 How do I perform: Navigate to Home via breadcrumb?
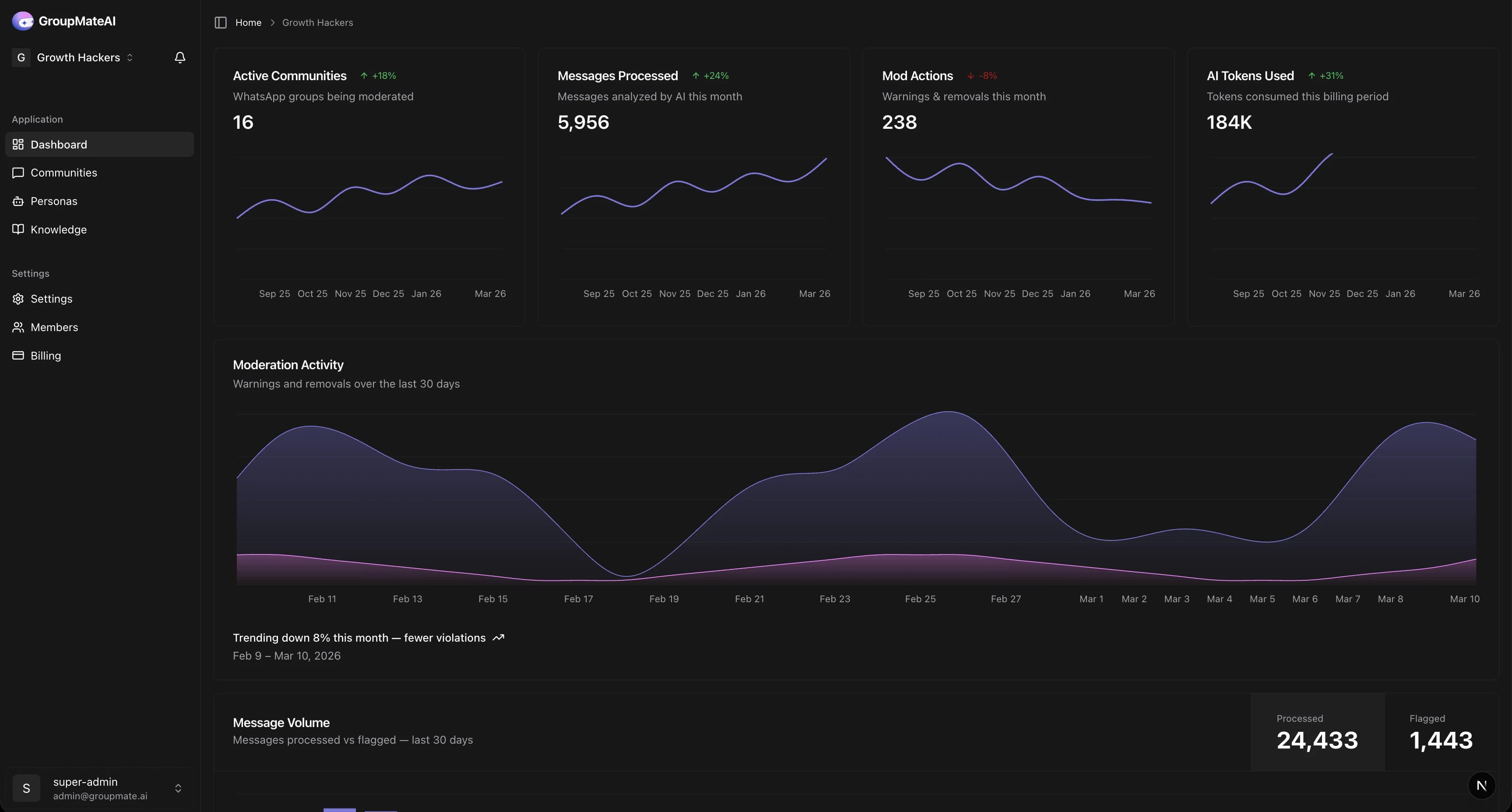point(248,22)
